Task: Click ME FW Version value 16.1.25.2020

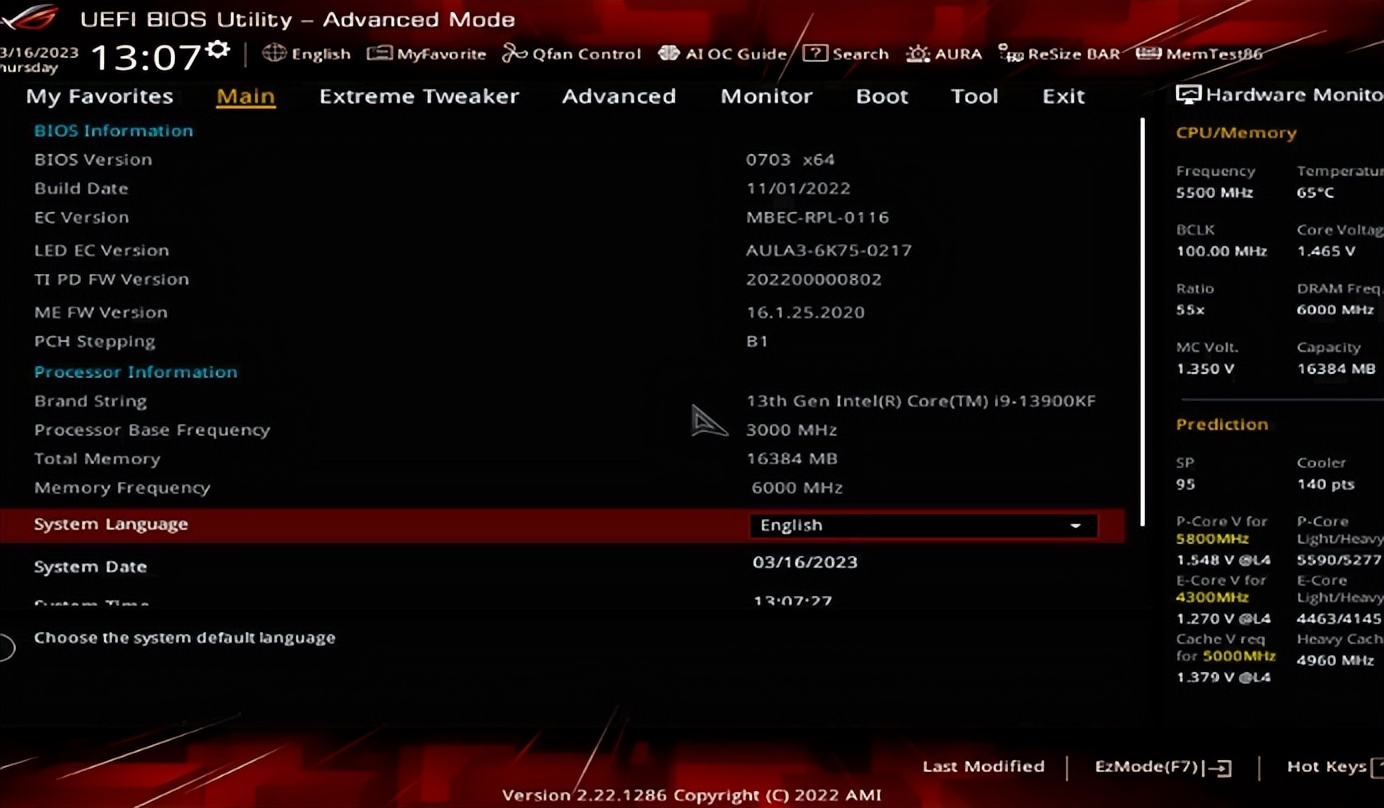Action: (805, 312)
